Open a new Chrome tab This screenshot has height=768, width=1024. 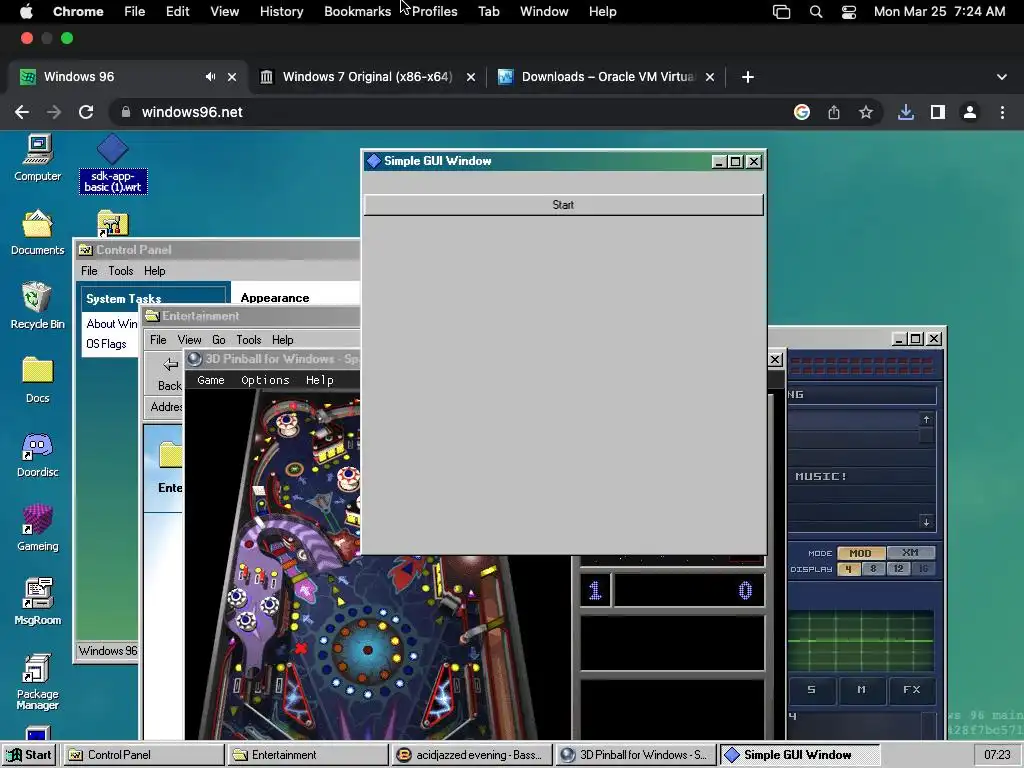coord(748,77)
